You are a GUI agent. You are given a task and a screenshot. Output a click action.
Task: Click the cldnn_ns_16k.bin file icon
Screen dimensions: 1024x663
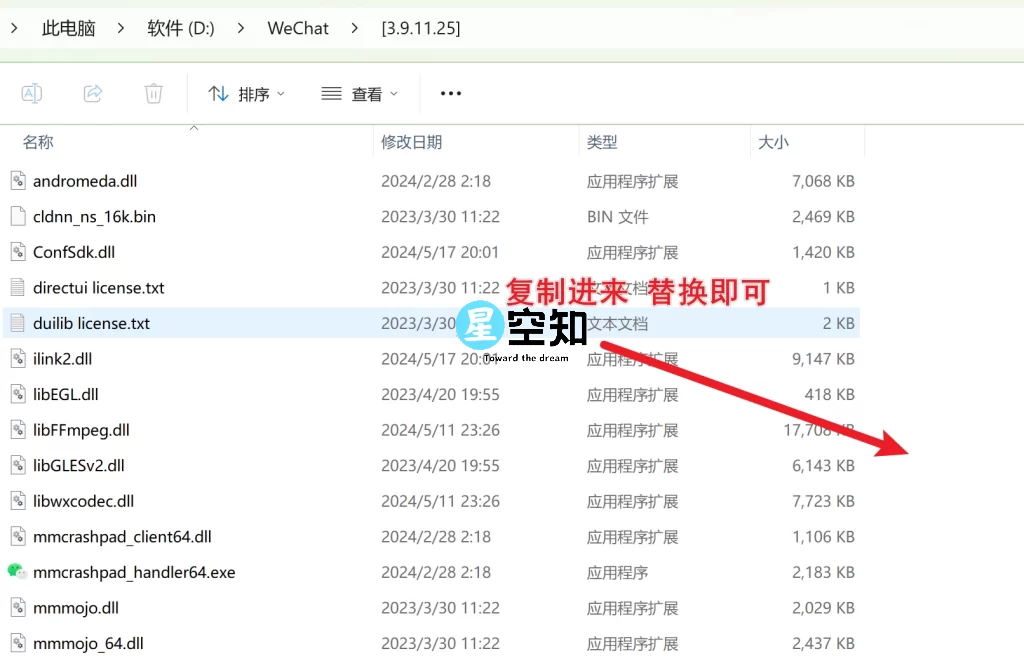coord(17,216)
